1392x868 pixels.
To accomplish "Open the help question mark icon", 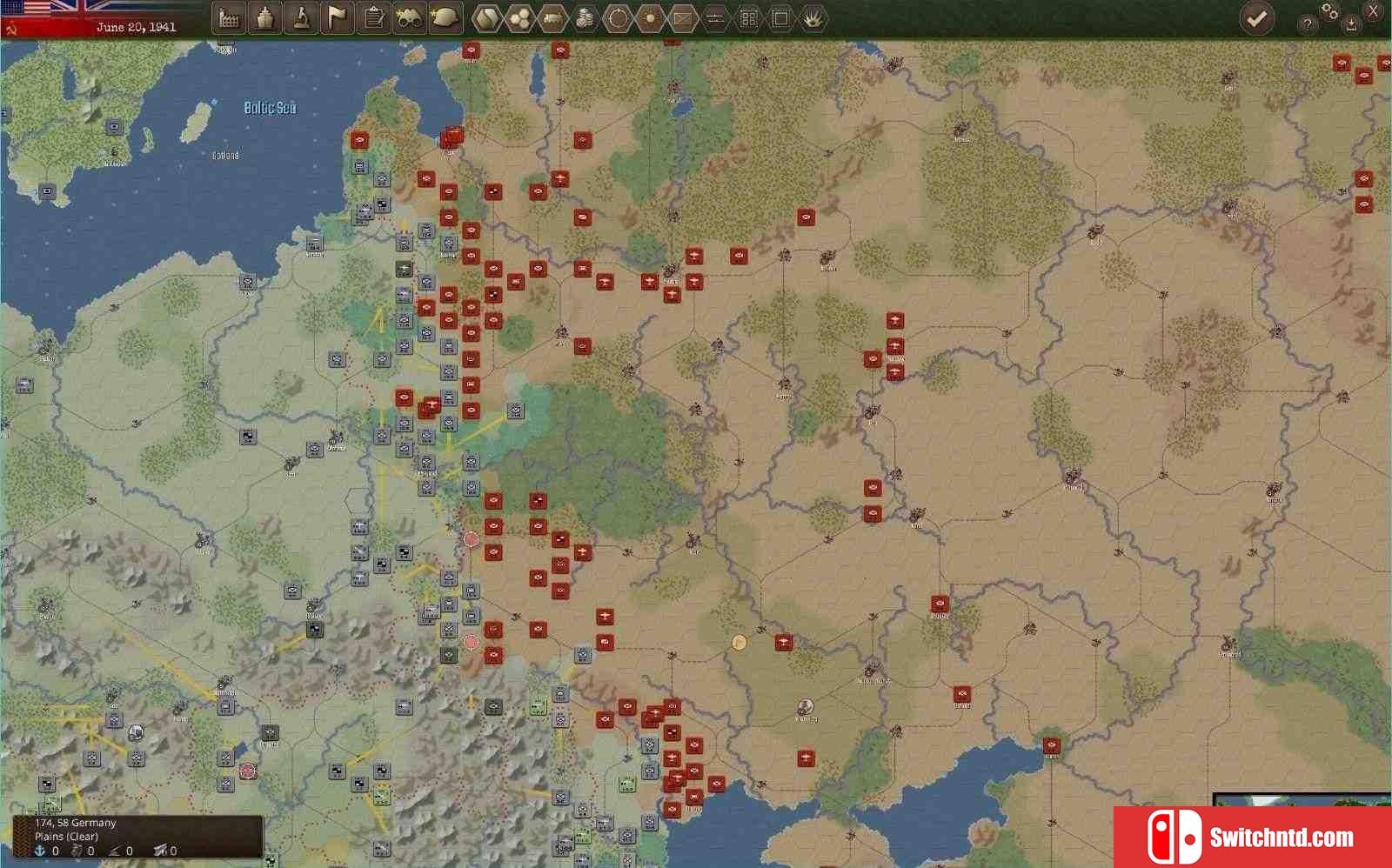I will [x=1307, y=24].
